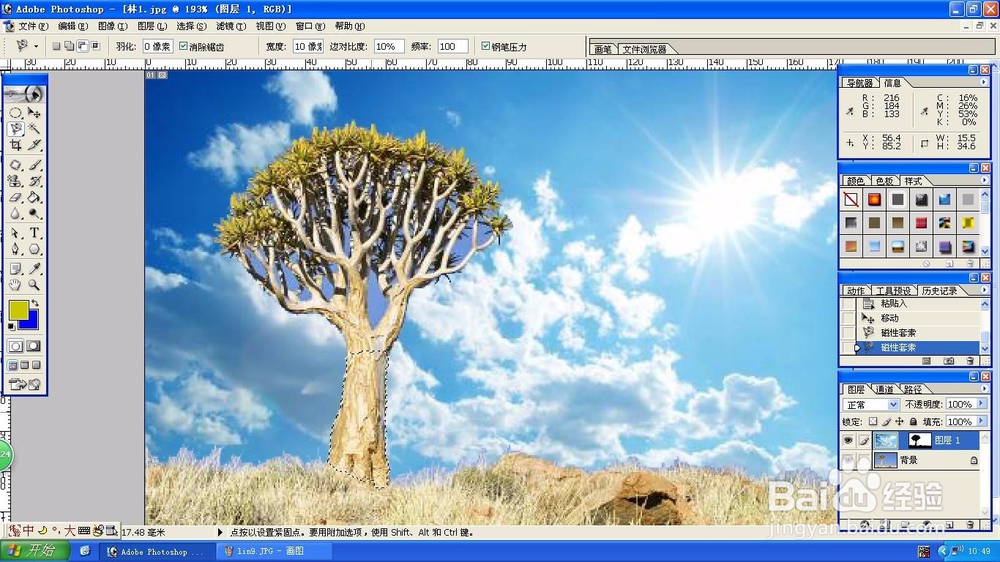This screenshot has width=1000, height=562.
Task: Select the Paint Bucket tool
Action: click(x=34, y=198)
